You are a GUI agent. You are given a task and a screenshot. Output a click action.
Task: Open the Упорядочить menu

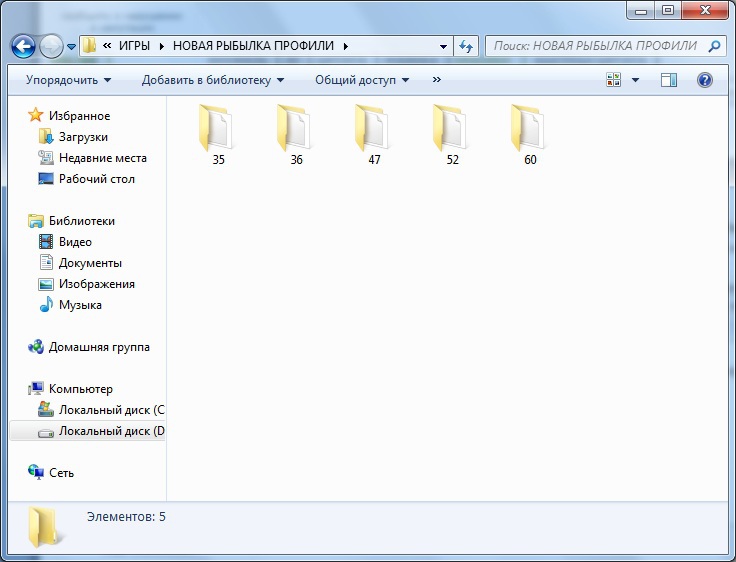pos(69,80)
